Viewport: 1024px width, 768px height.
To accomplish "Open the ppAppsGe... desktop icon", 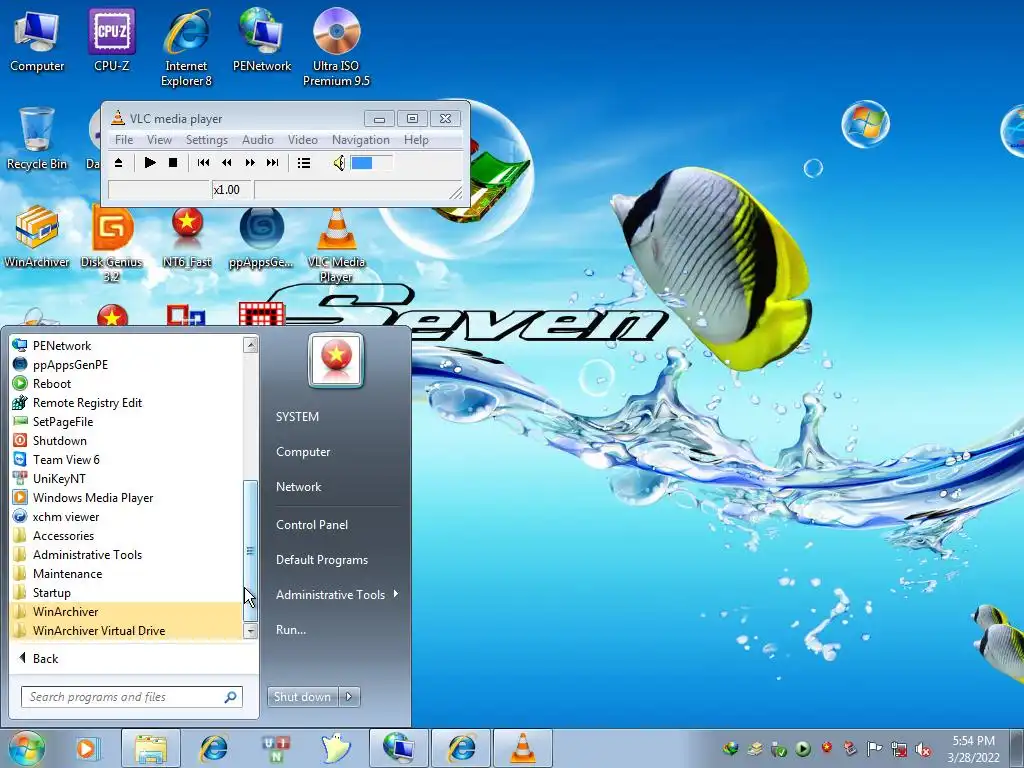I will pos(261,236).
